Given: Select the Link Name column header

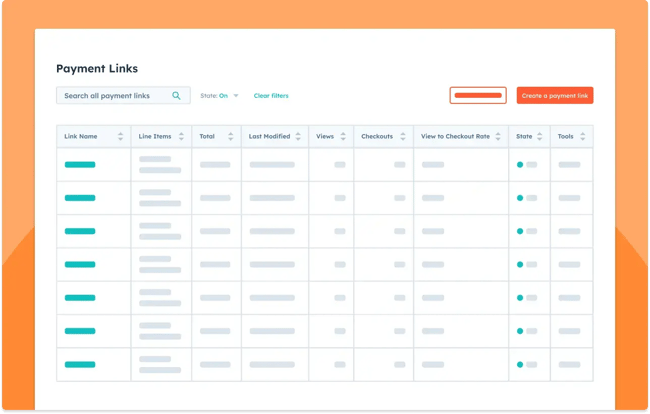Looking at the screenshot, I should (81, 136).
